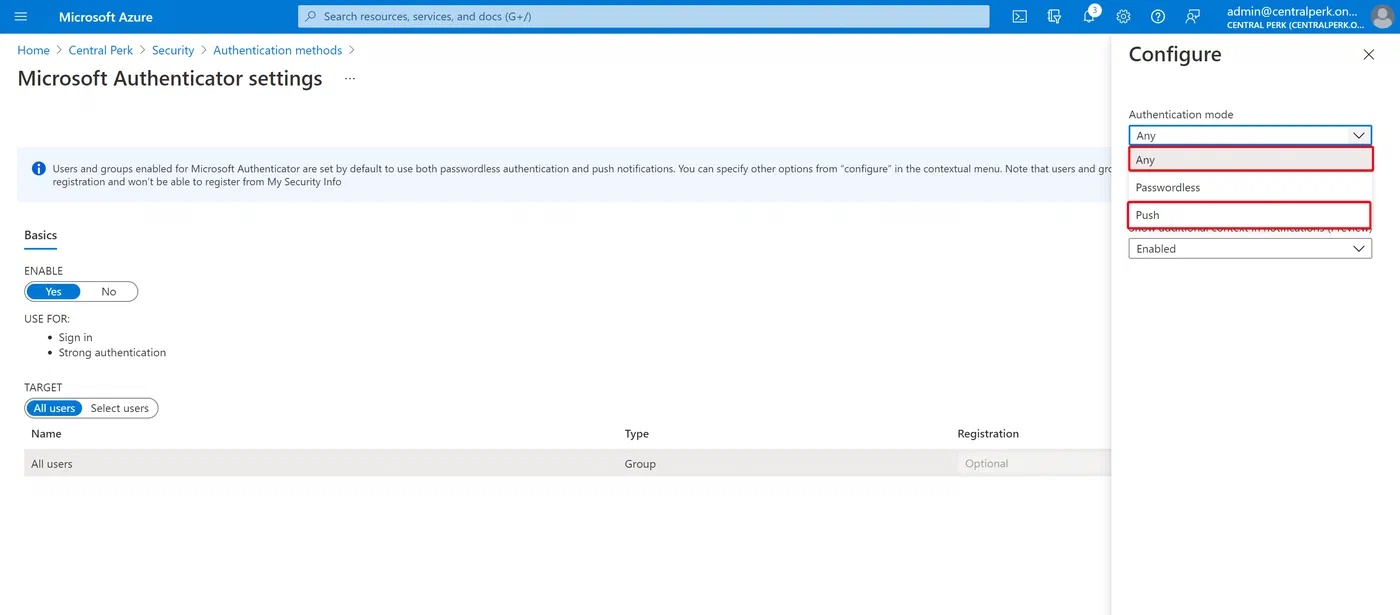Go to the Central Perk breadcrumb
Screen dimensions: 1400x615
[x=101, y=50]
